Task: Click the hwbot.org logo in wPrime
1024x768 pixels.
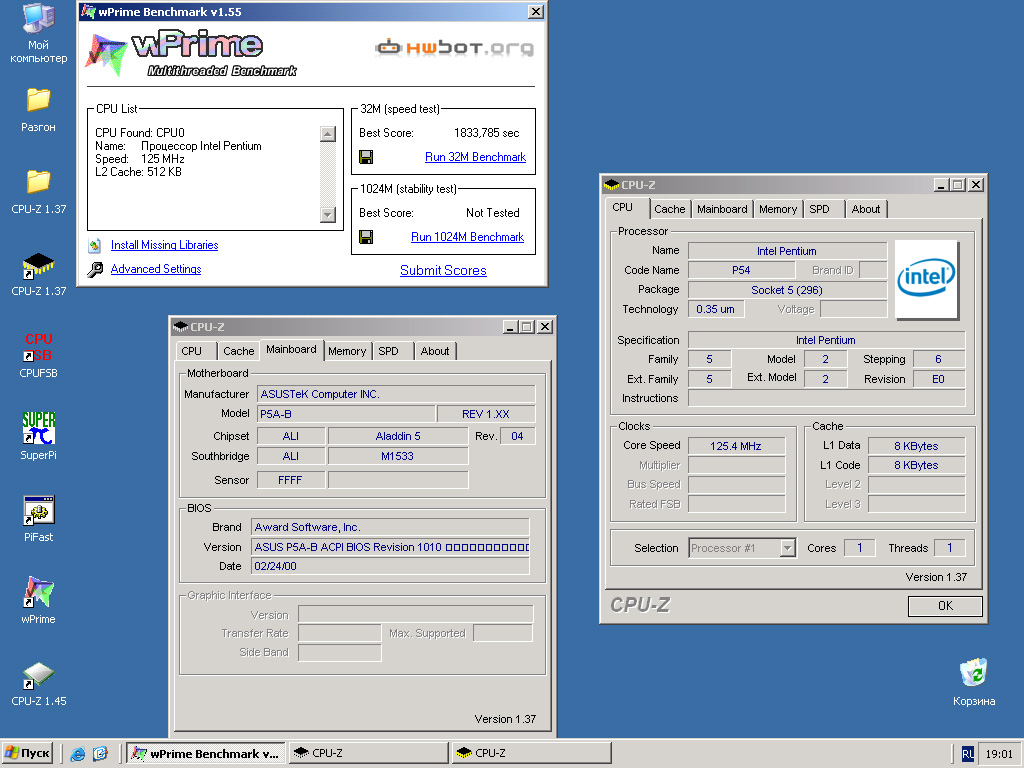Action: pos(455,48)
